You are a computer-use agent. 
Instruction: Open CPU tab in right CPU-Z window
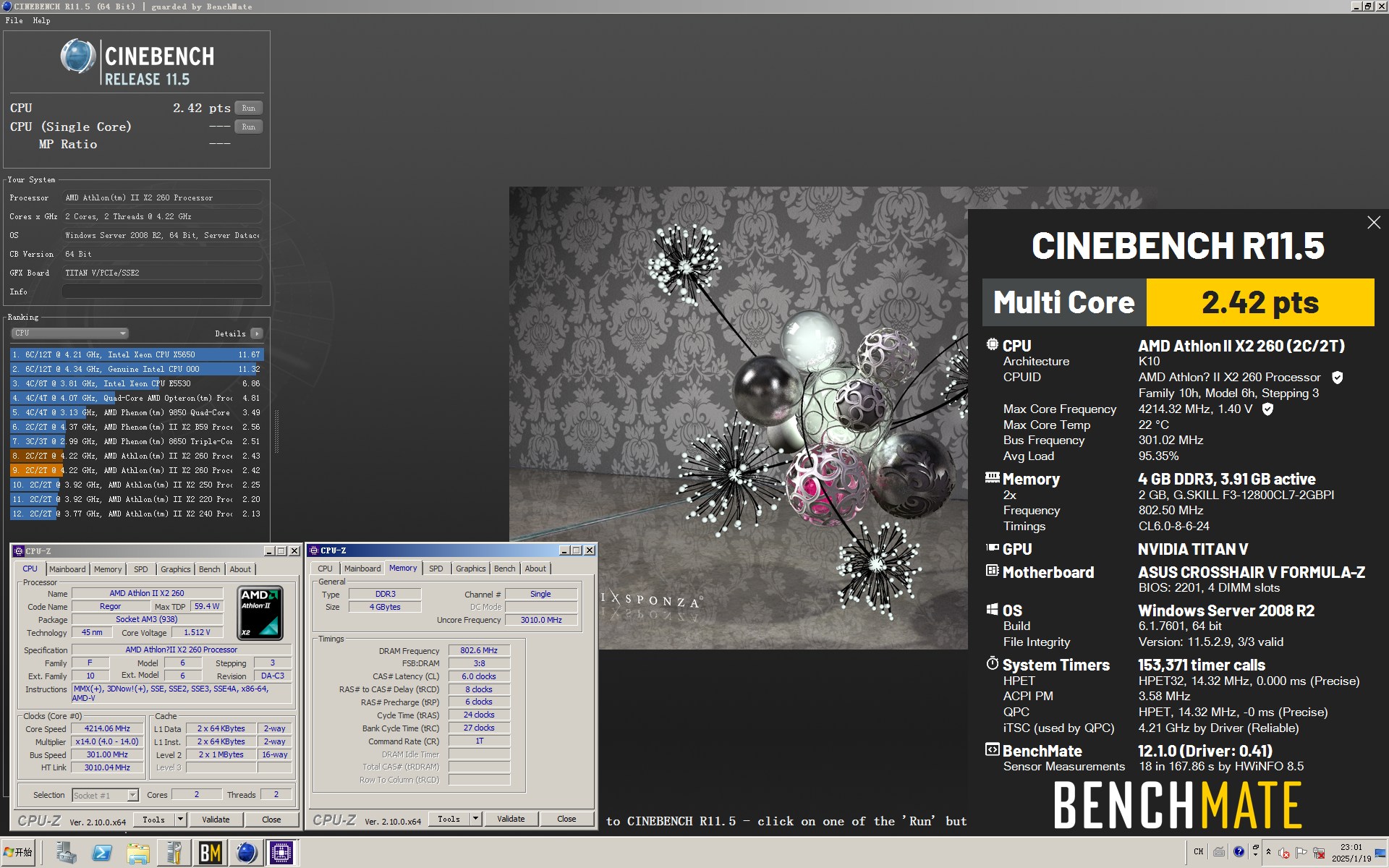click(326, 569)
